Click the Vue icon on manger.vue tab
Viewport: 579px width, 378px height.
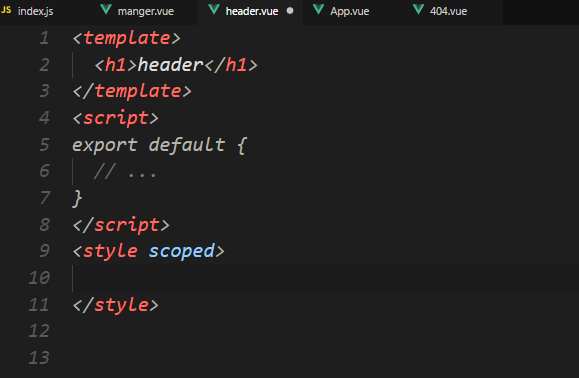[106, 10]
